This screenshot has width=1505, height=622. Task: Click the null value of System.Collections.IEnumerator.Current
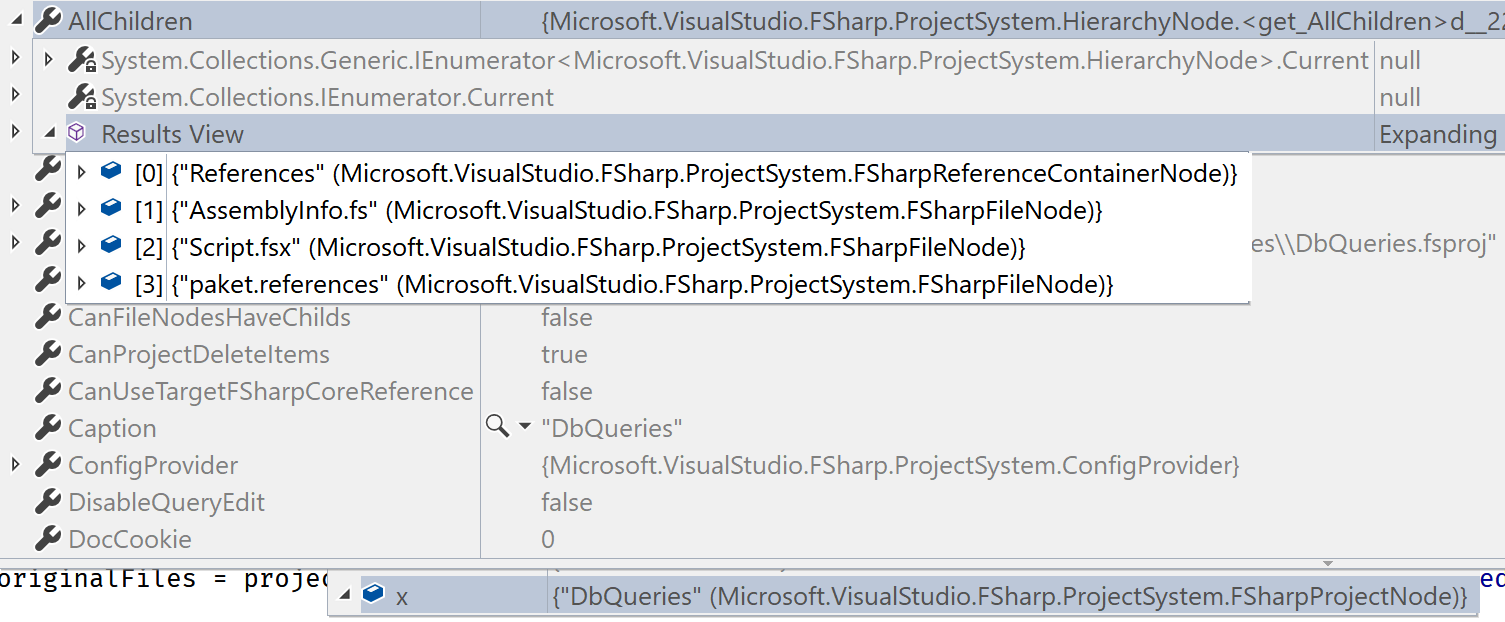pyautogui.click(x=1400, y=98)
